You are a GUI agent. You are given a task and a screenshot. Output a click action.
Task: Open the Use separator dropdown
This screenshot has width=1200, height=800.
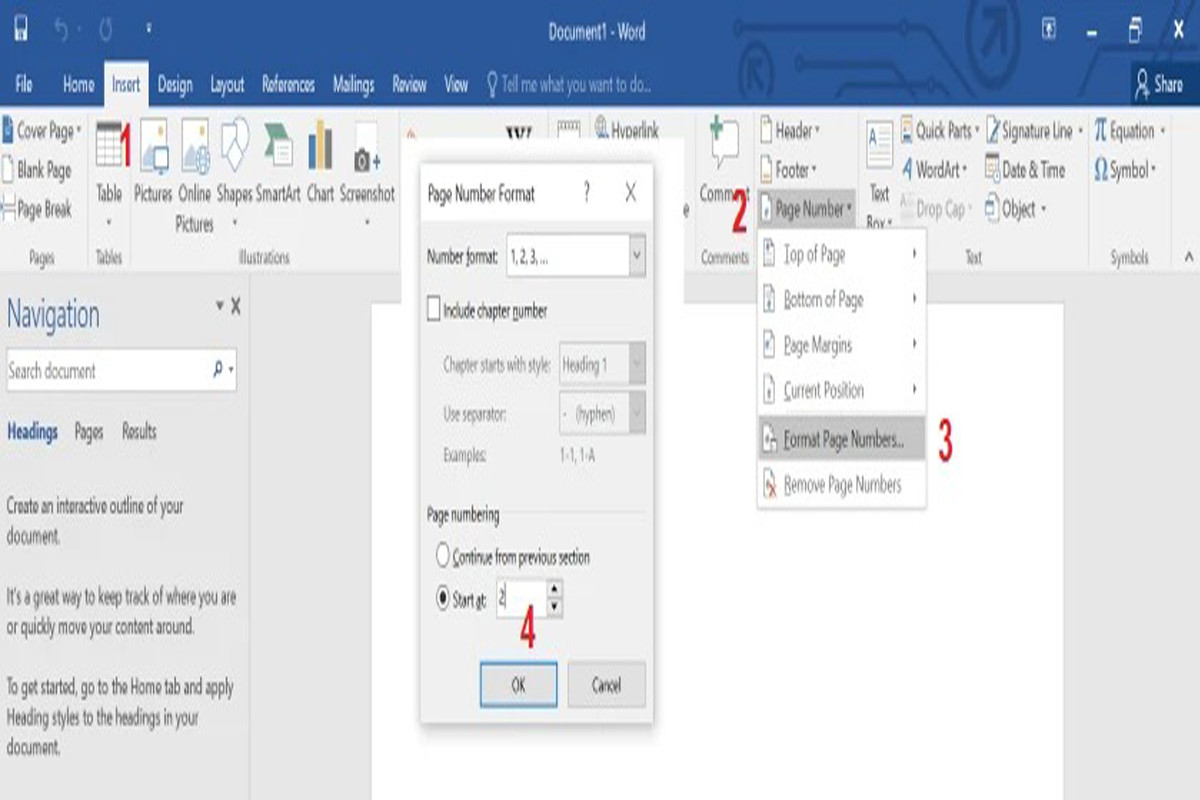637,412
